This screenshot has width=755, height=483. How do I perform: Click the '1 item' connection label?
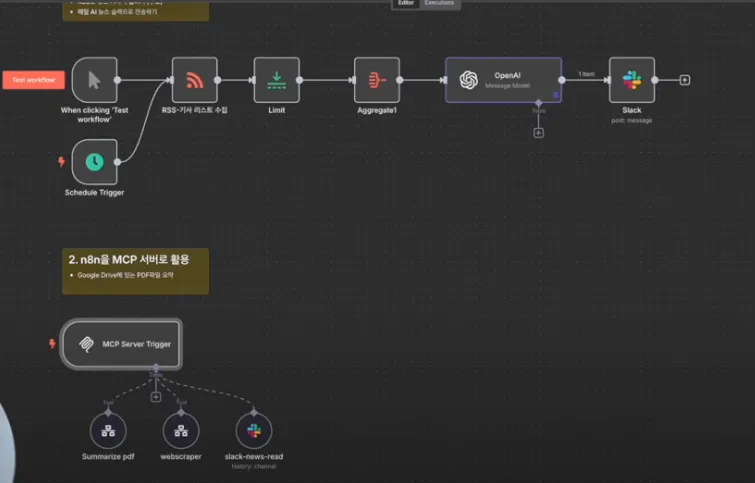tap(586, 74)
